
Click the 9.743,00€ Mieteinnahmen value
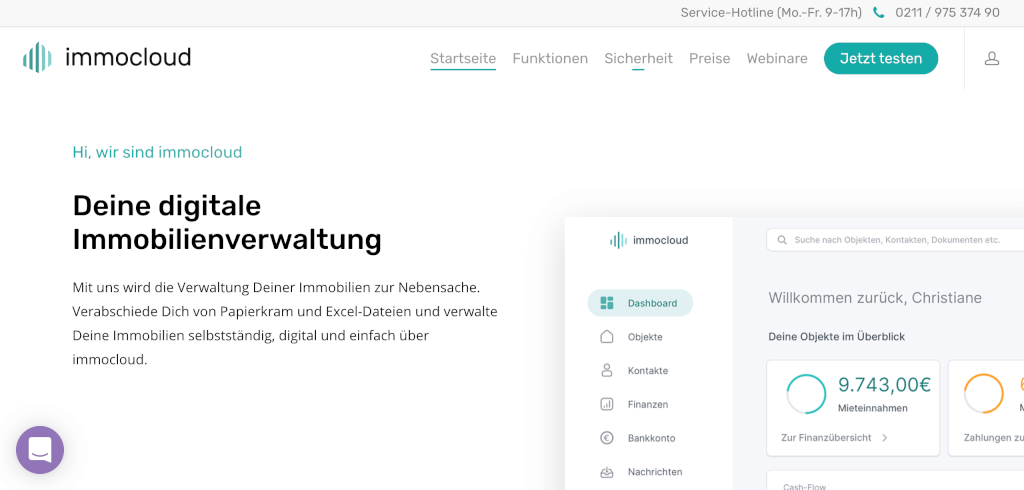click(884, 385)
